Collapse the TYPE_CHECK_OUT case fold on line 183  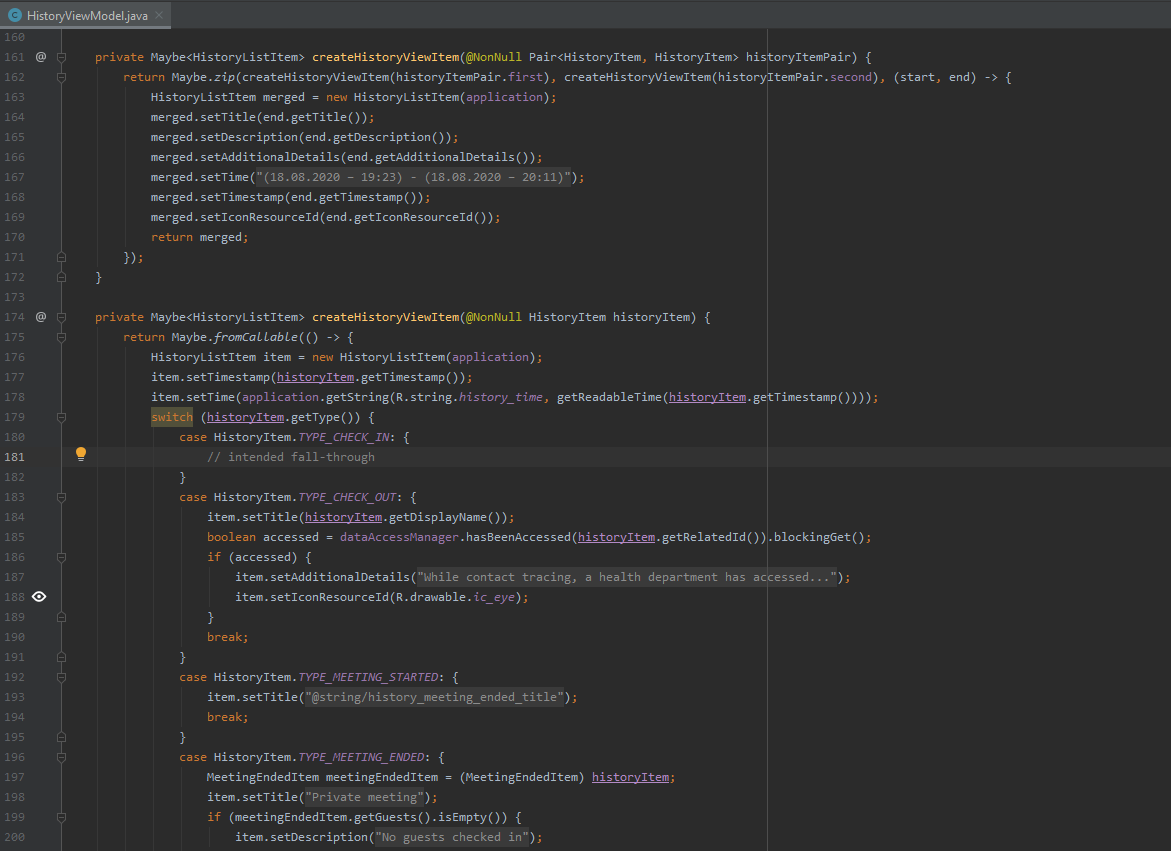[x=61, y=497]
